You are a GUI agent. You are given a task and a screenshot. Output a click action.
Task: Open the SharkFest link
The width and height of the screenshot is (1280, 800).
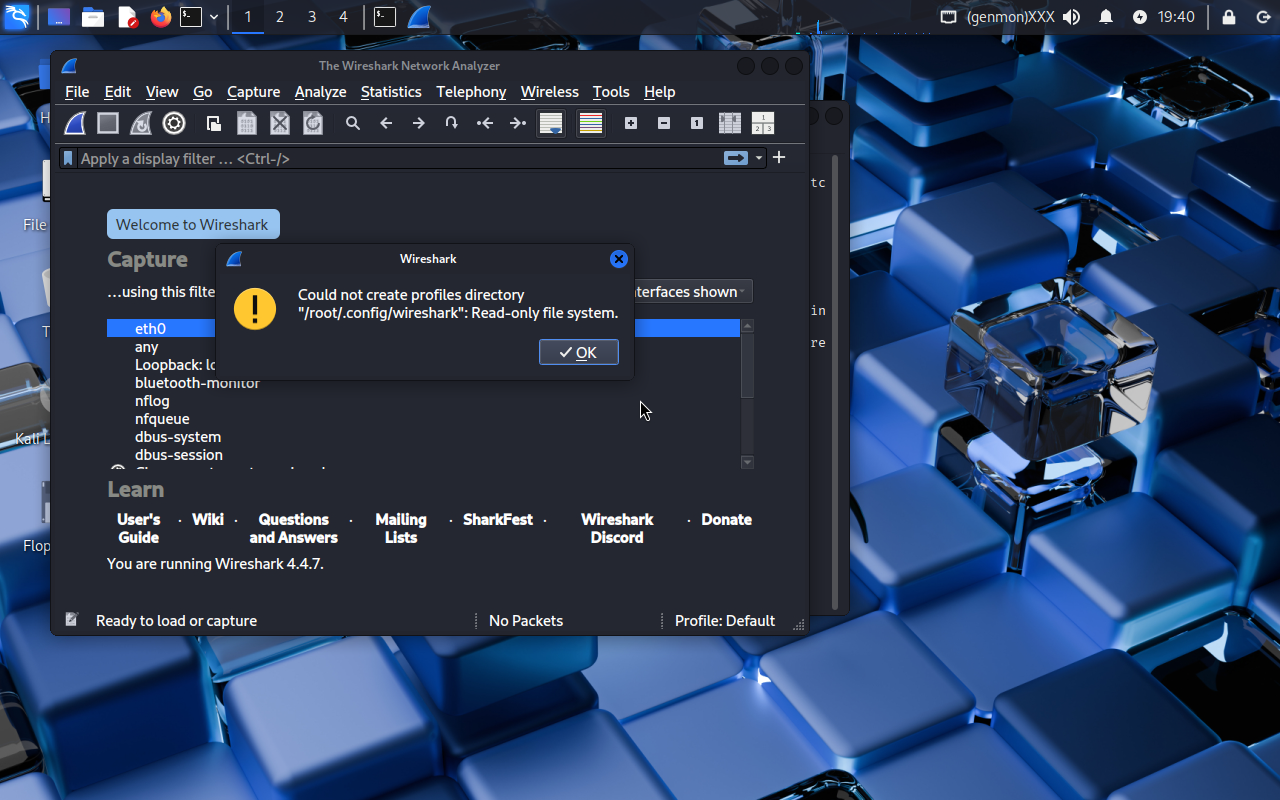pyautogui.click(x=498, y=519)
